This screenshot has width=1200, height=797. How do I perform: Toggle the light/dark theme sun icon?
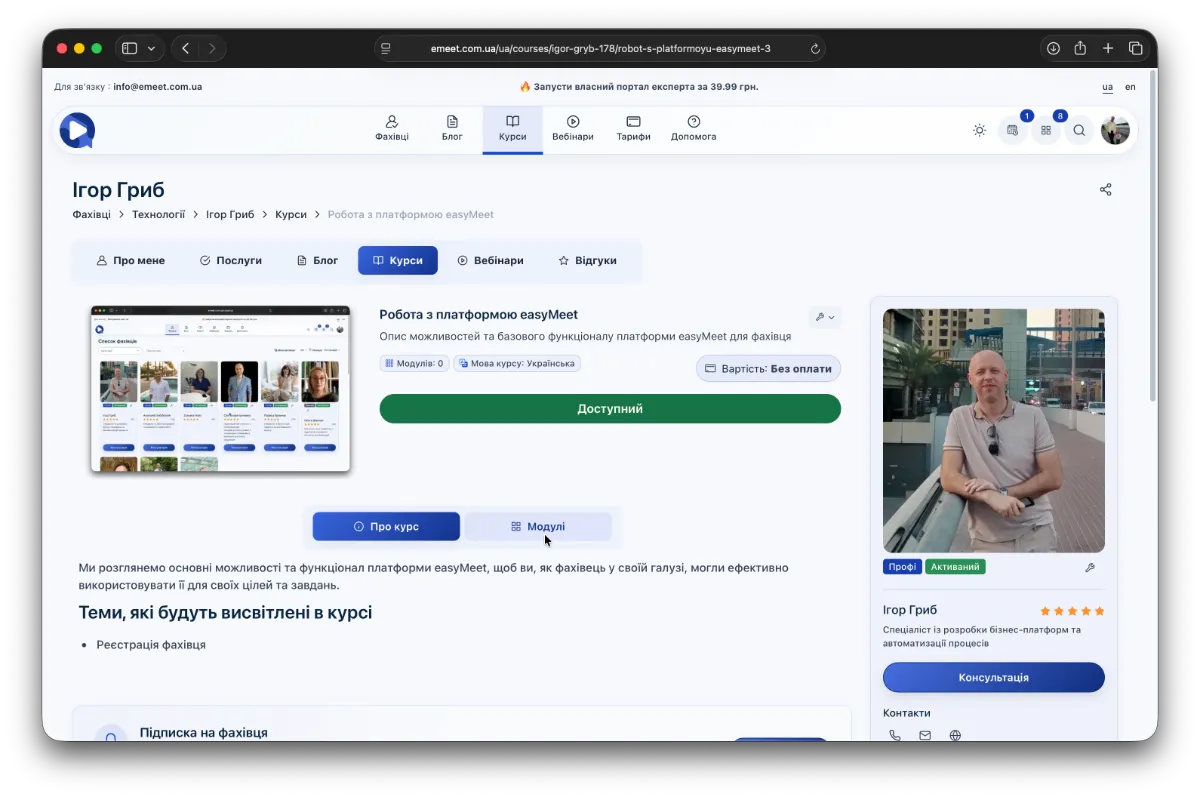979,130
